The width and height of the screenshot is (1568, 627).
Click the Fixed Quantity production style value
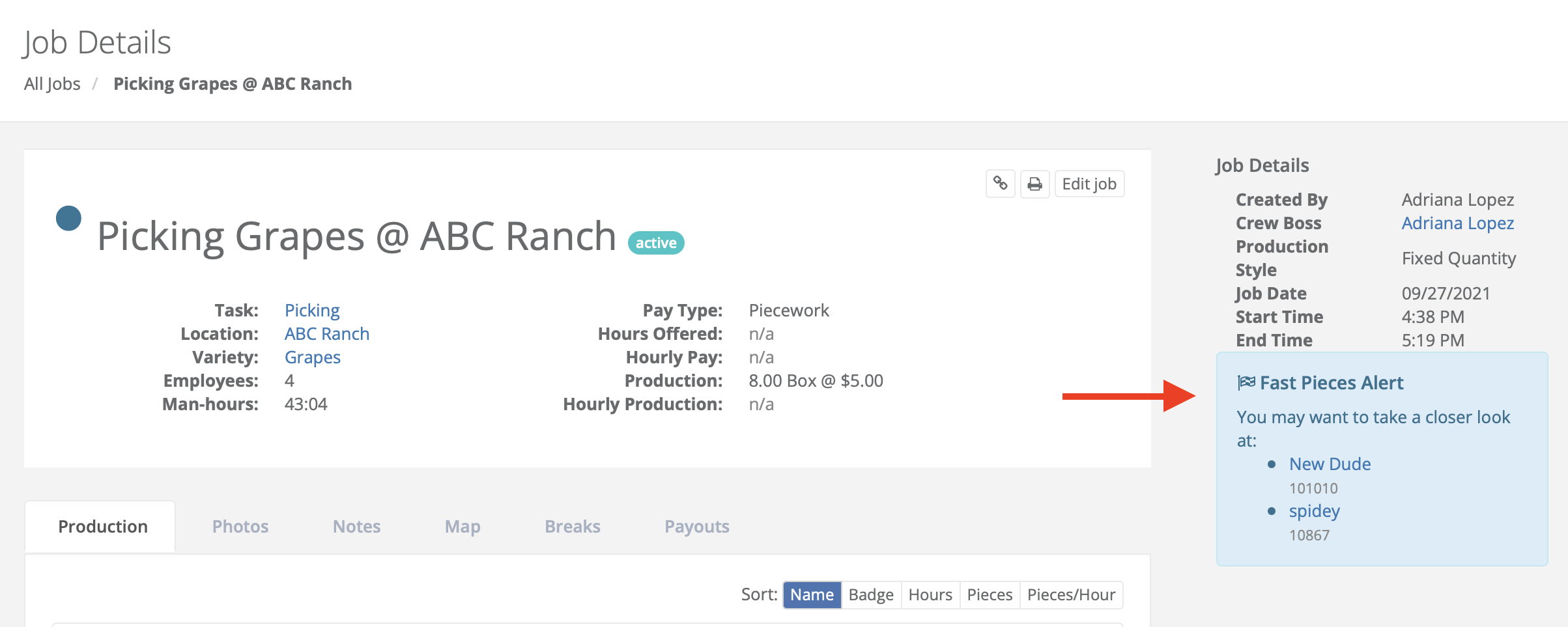1459,258
